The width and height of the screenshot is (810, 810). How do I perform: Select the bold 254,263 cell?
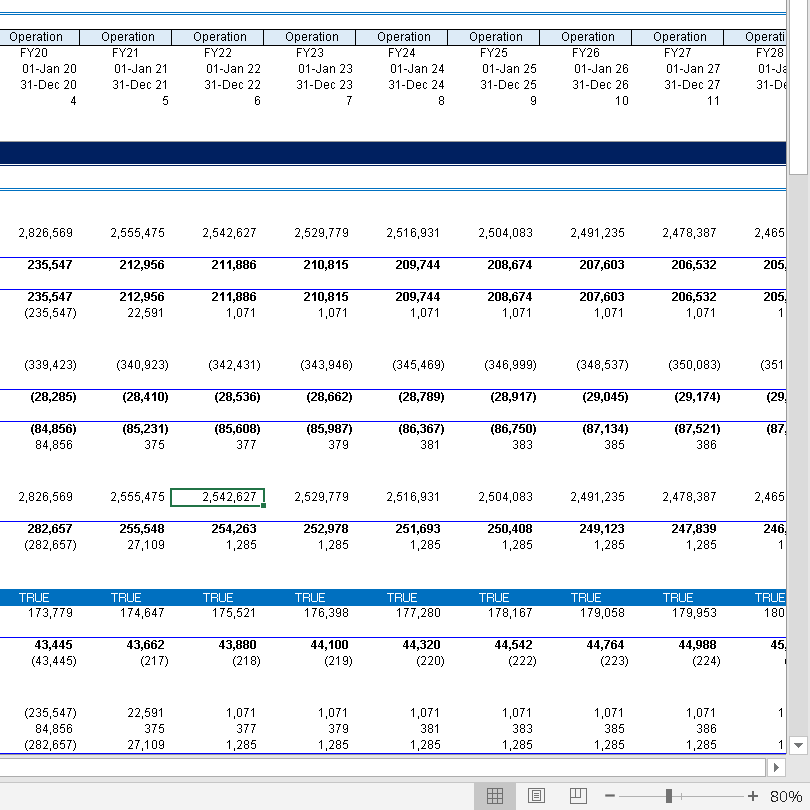click(233, 529)
